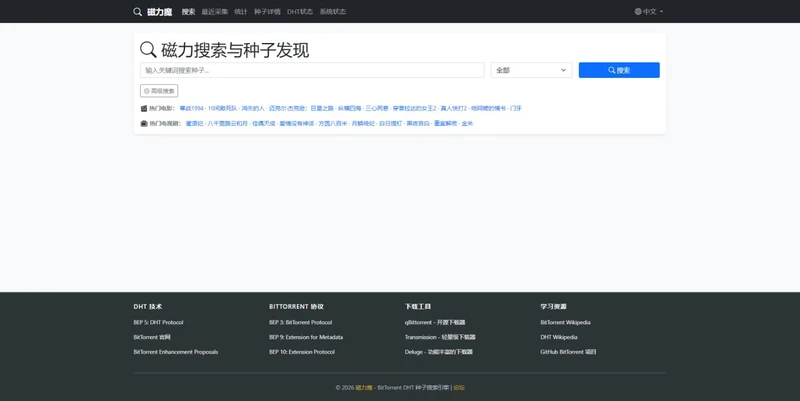Open GitHub BitTorrent 项目 link
The height and width of the screenshot is (401, 800).
(x=568, y=352)
